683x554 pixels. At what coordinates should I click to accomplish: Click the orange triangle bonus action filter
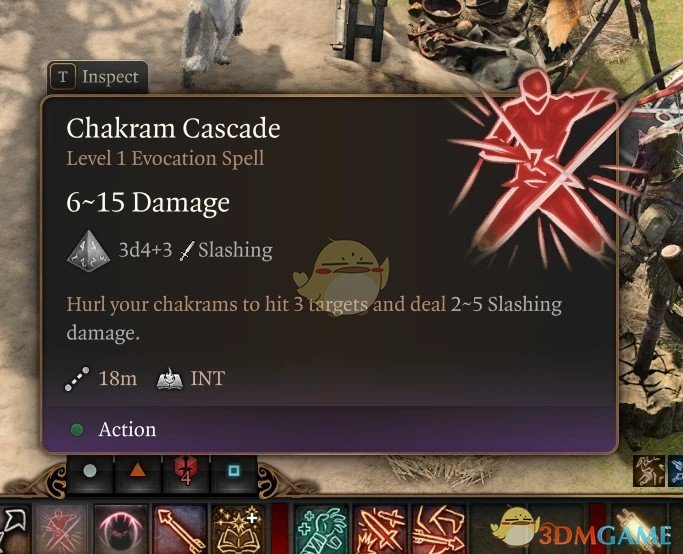[138, 472]
